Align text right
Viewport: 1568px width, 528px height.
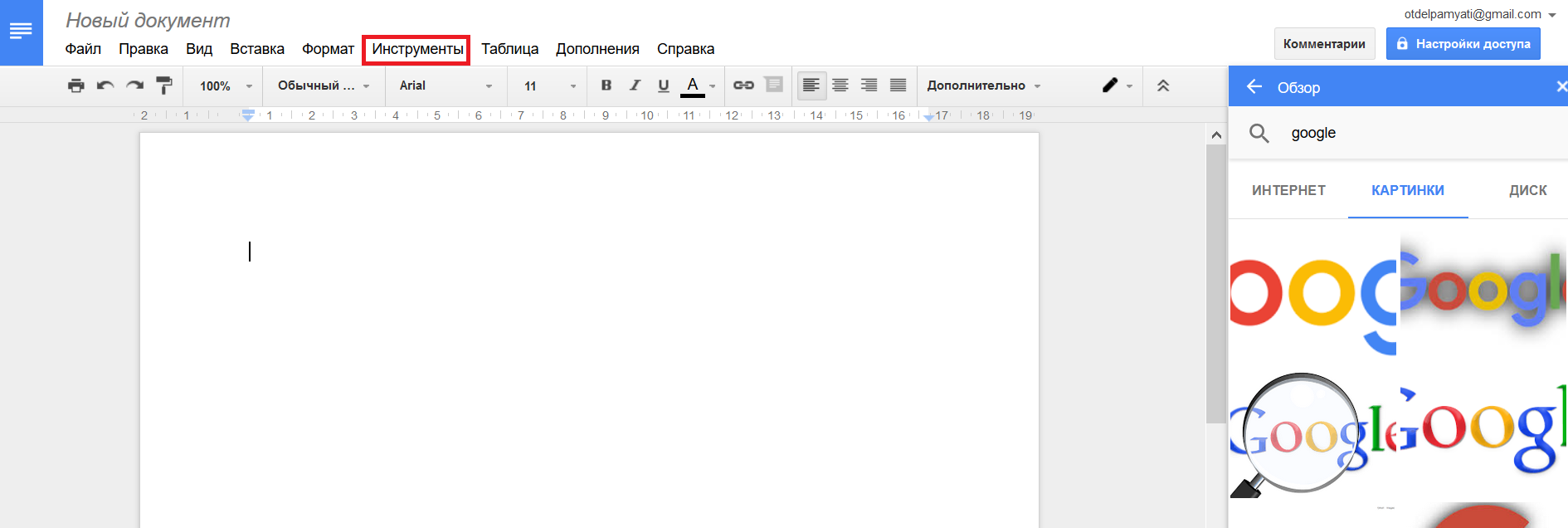pos(869,86)
